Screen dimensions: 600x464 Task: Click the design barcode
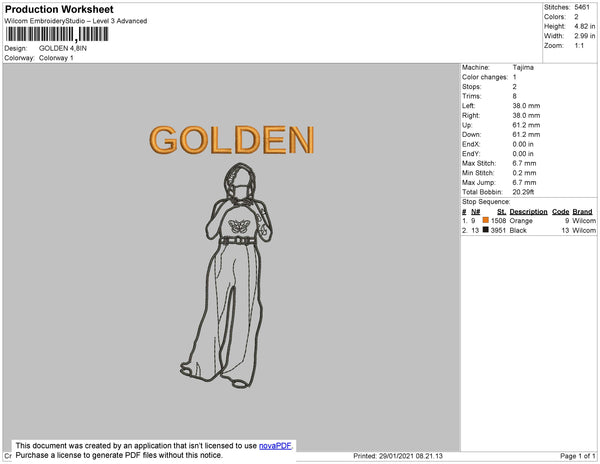(57, 34)
